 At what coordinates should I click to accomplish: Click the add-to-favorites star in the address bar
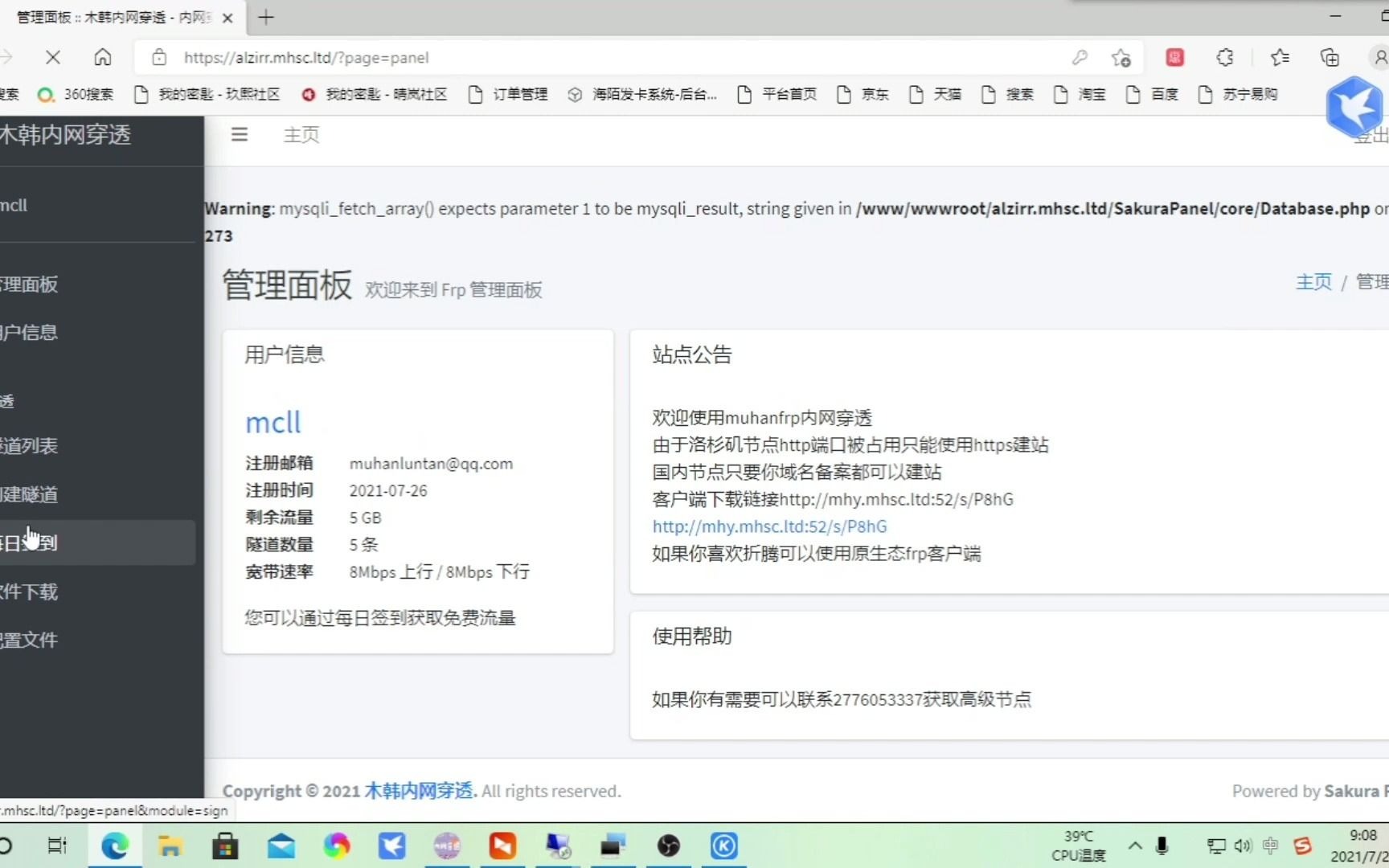(x=1122, y=57)
